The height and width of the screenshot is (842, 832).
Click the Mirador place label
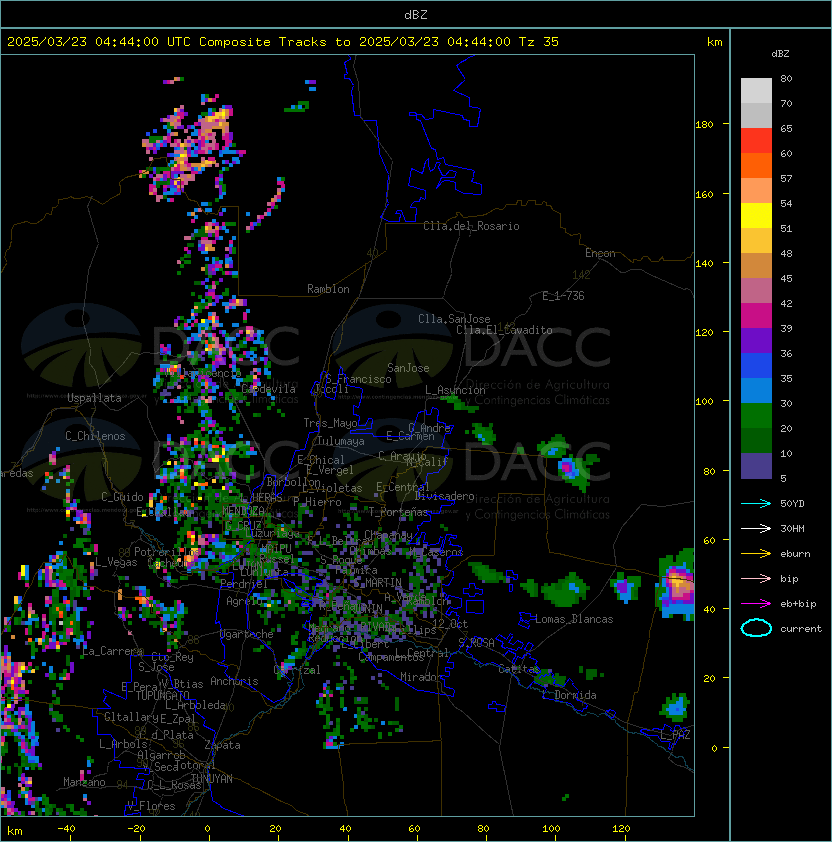click(x=421, y=677)
